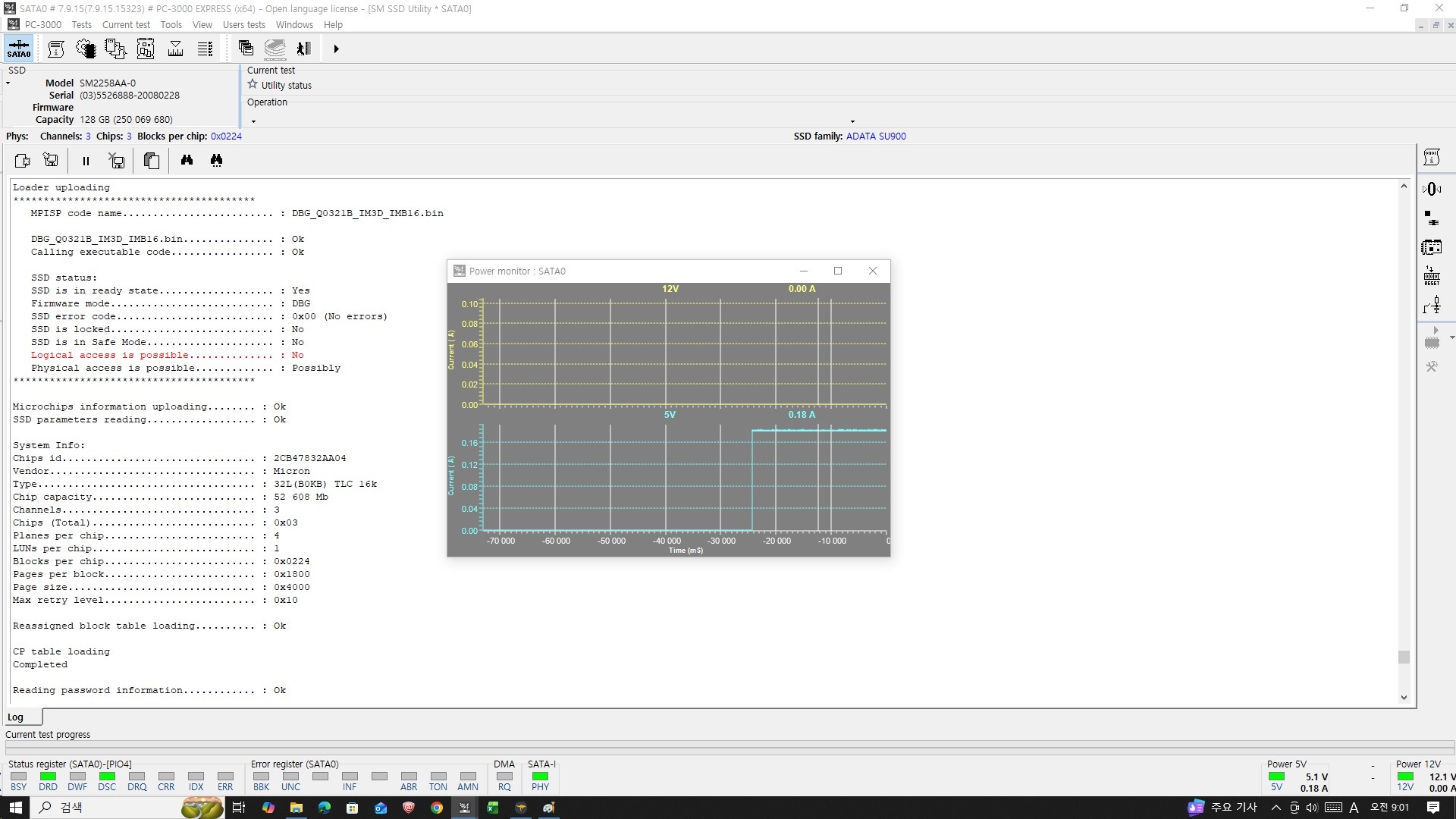Click the log scrollbar up arrow
Viewport: 1456px width, 819px height.
1404,187
